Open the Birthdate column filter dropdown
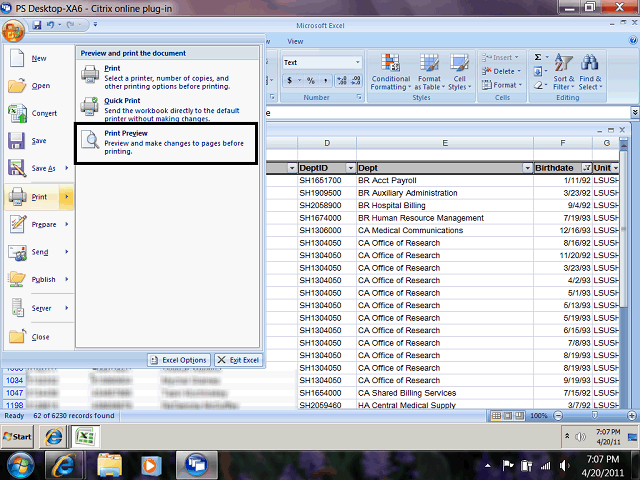The height and width of the screenshot is (480, 640). click(583, 168)
